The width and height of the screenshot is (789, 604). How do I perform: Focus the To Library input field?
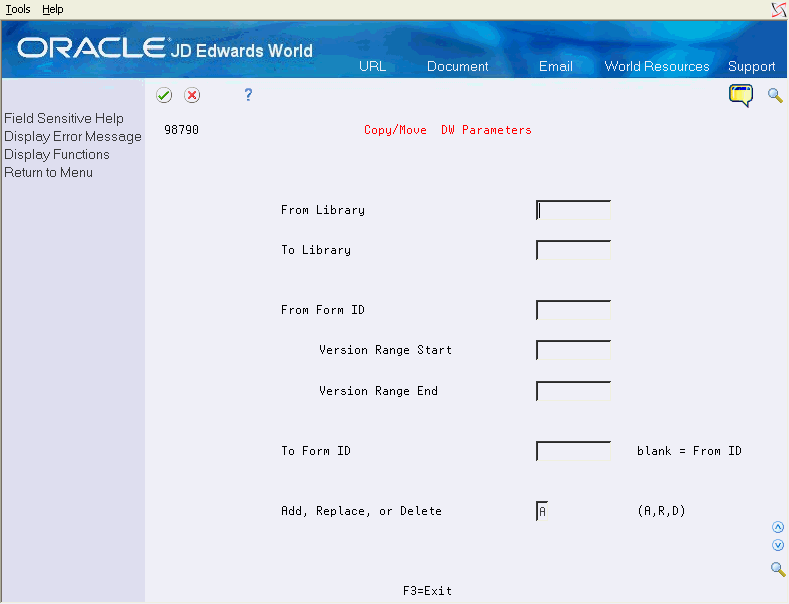573,250
